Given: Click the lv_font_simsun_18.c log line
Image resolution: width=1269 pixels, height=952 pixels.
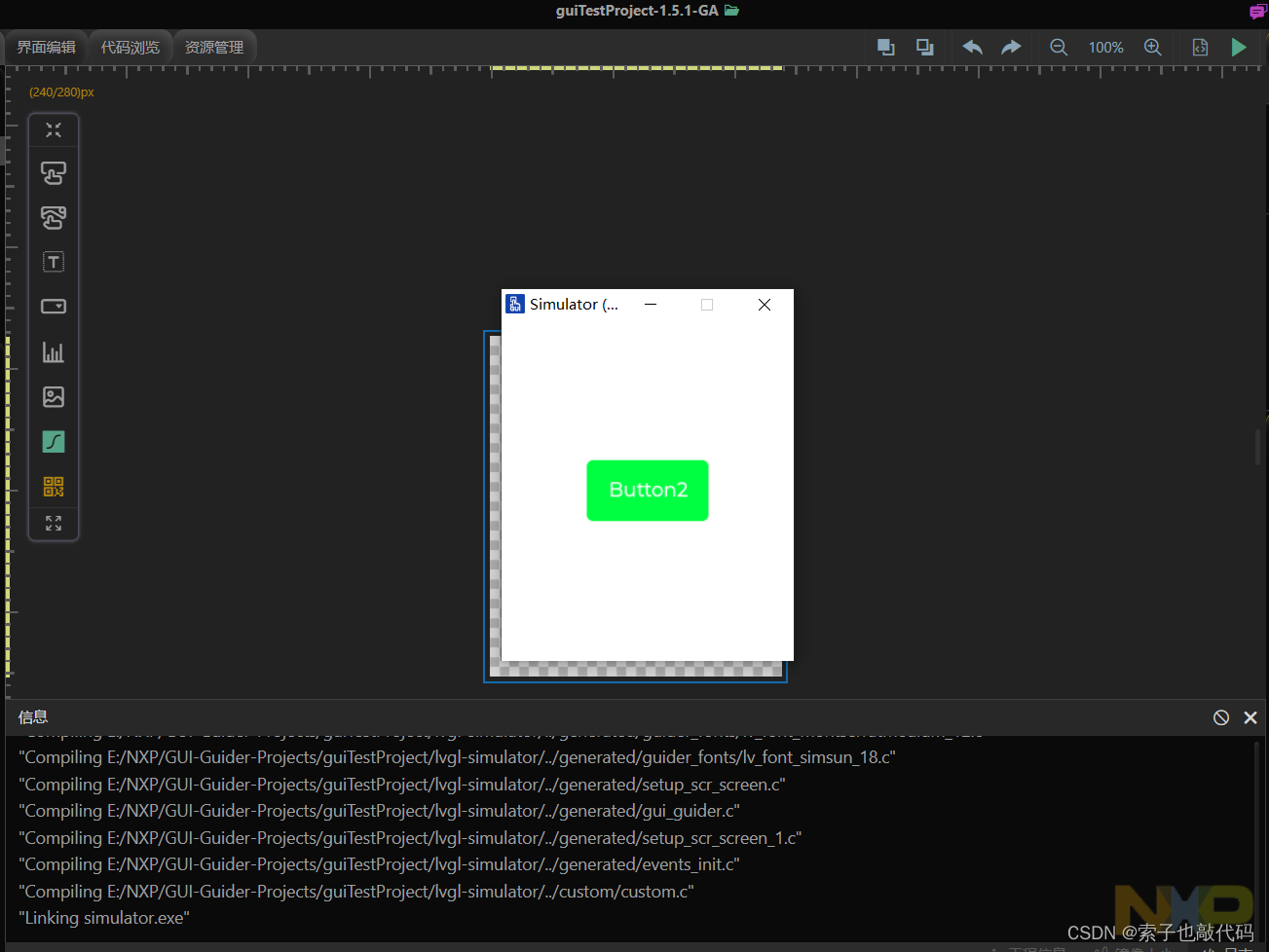Looking at the screenshot, I should click(457, 757).
